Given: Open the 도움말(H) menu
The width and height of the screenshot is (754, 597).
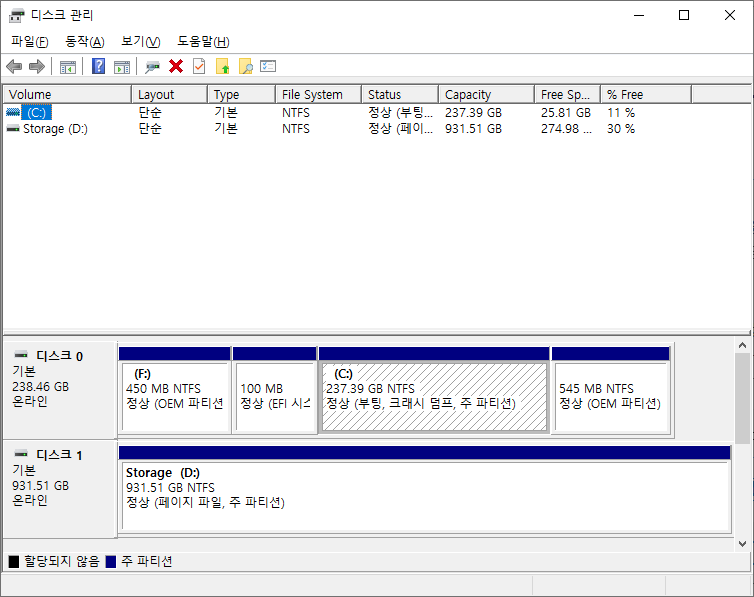Looking at the screenshot, I should coord(203,42).
